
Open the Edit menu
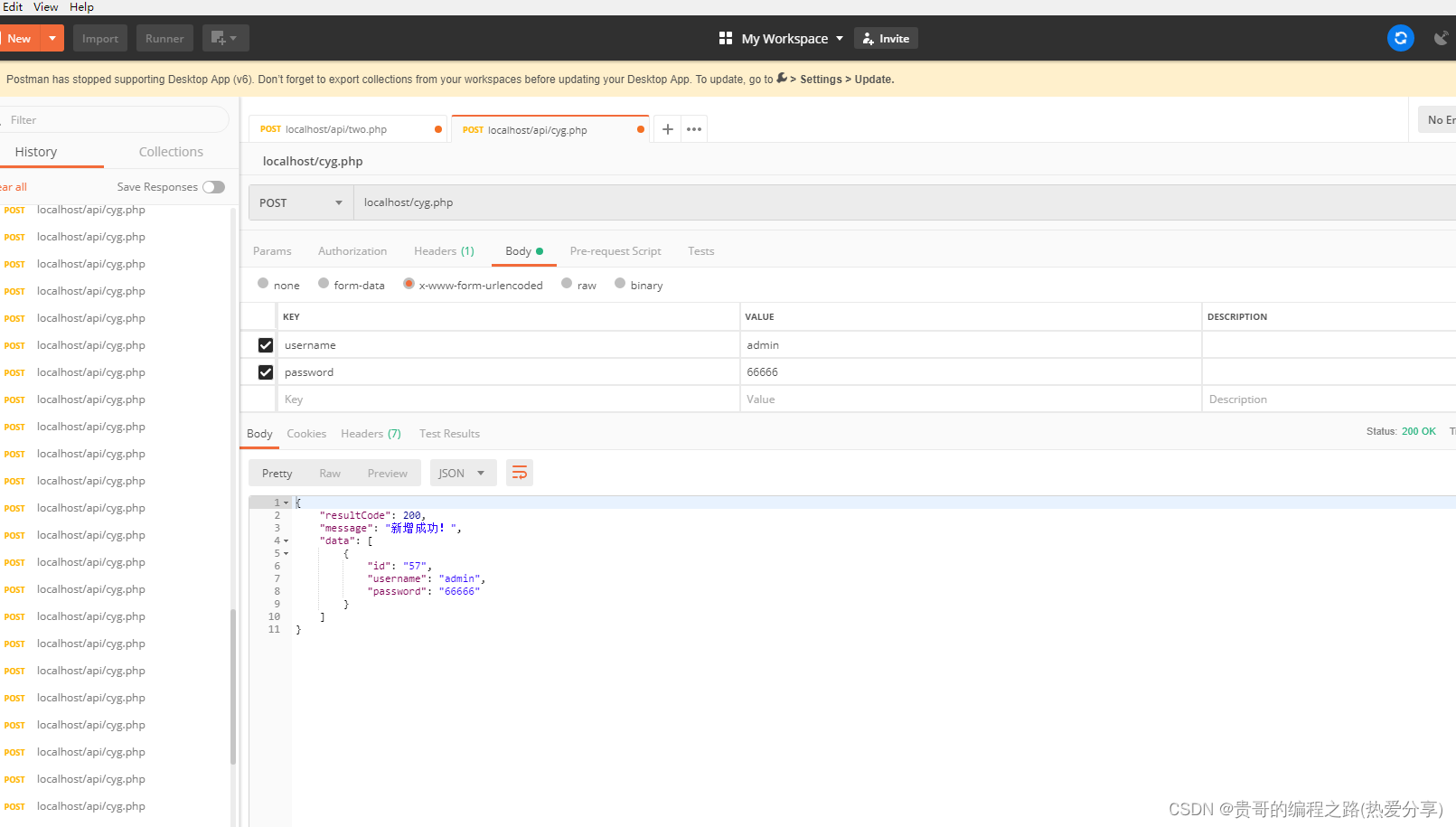(13, 6)
